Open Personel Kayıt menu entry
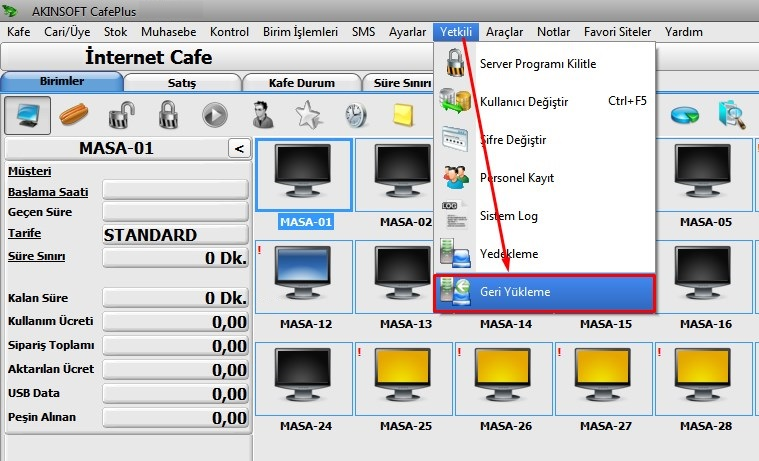This screenshot has height=461, width=759. tap(545, 178)
